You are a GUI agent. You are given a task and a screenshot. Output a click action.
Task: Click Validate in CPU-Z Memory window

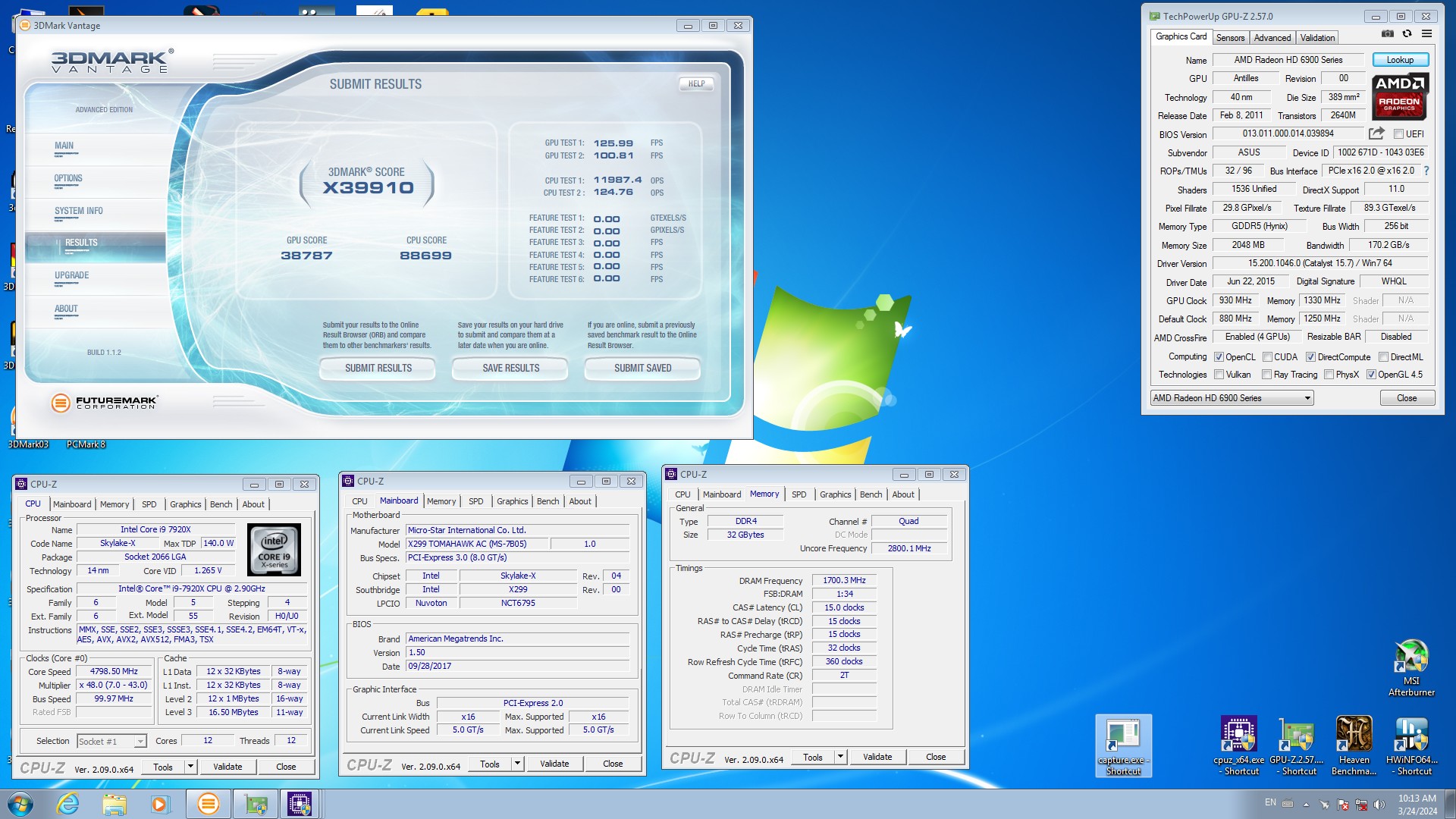877,757
